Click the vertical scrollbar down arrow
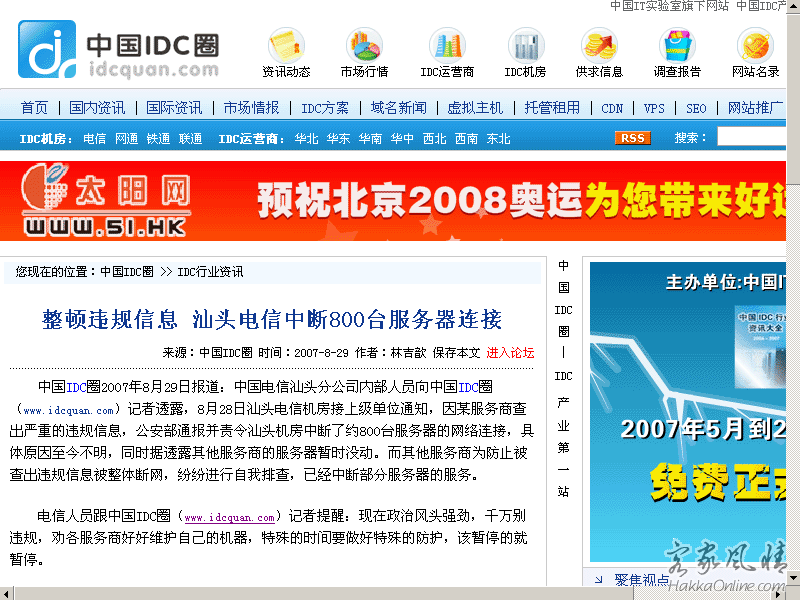The height and width of the screenshot is (600, 800). (x=793, y=579)
